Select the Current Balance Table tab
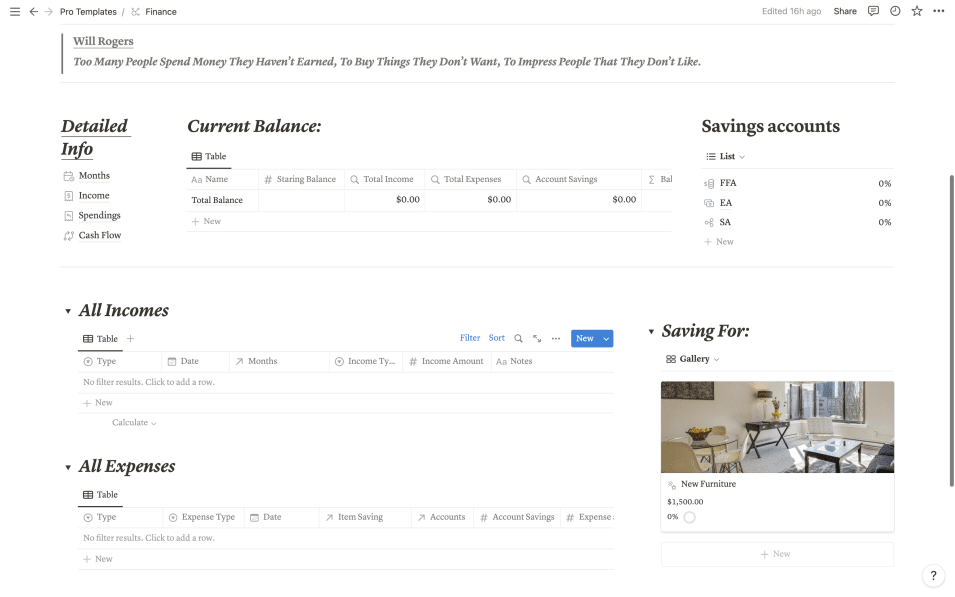Image resolution: width=955 pixels, height=597 pixels. click(209, 157)
